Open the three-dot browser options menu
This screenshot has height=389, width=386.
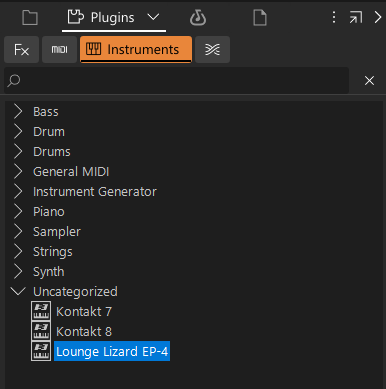[334, 17]
